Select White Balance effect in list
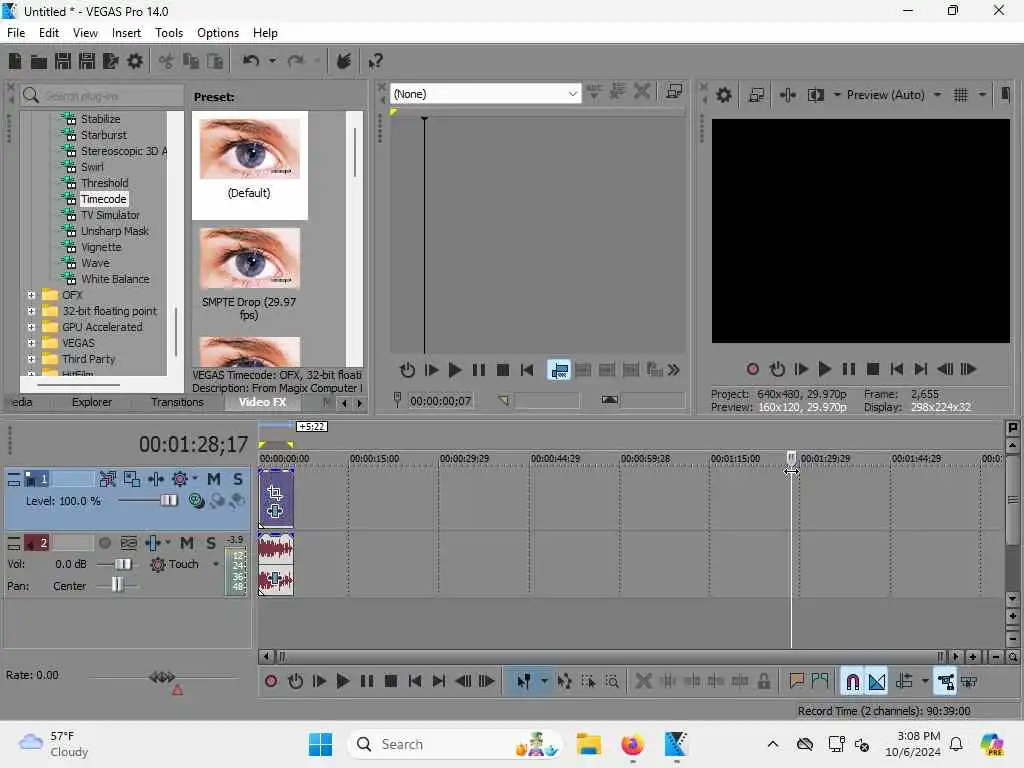Screen dimensions: 1024x768 115,280
